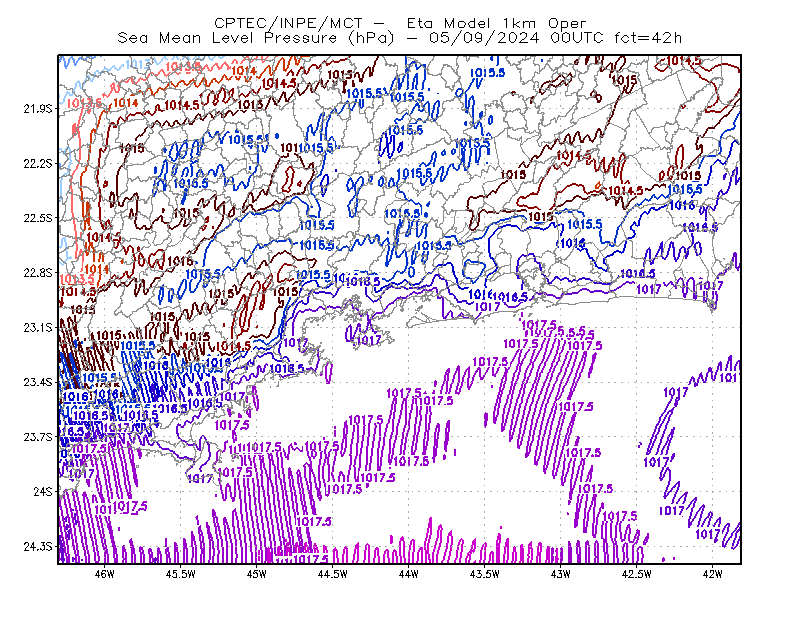
Task: Click the 22.2S latitude axis label
Action: click(38, 163)
